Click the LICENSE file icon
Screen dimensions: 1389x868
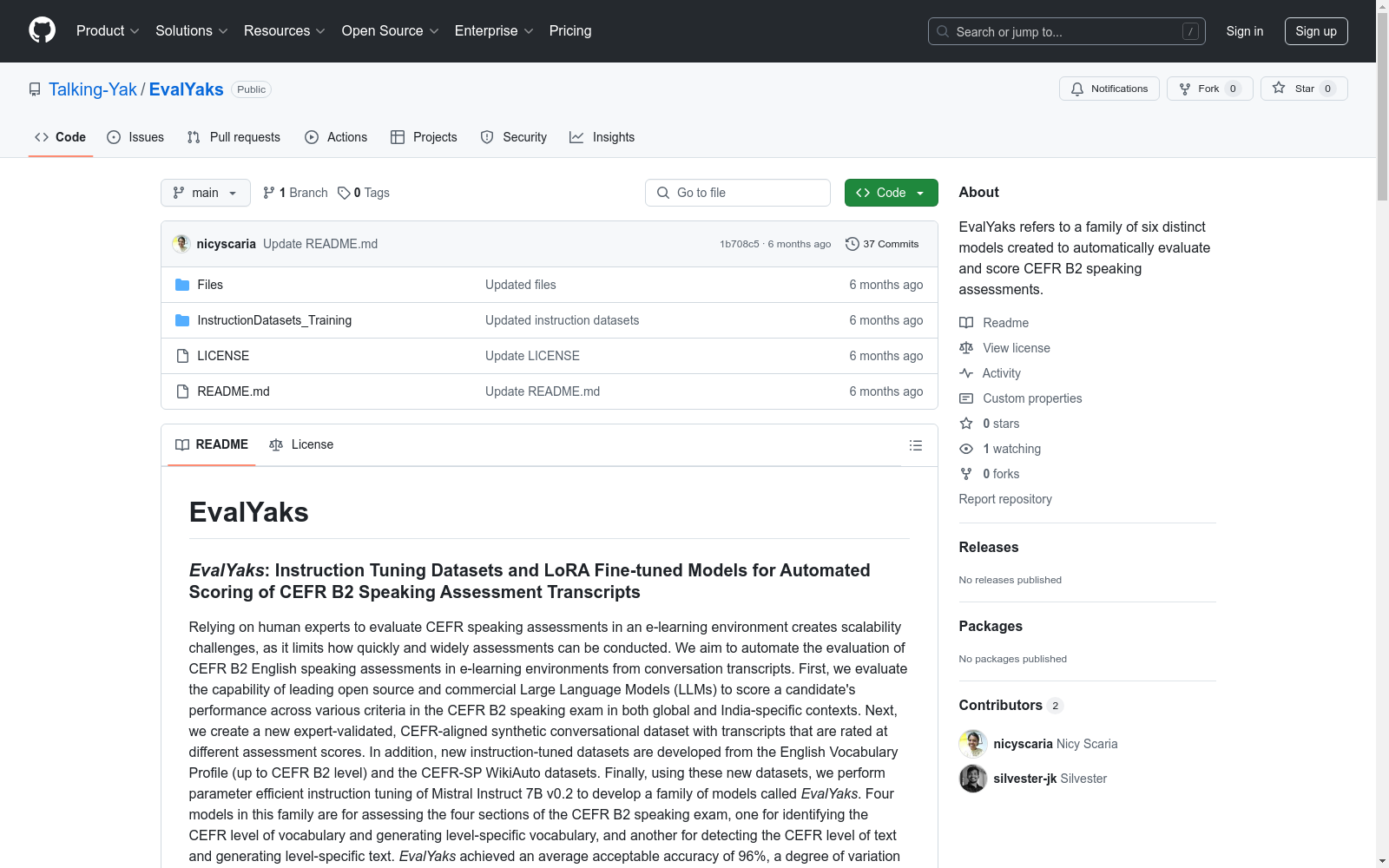[182, 356]
